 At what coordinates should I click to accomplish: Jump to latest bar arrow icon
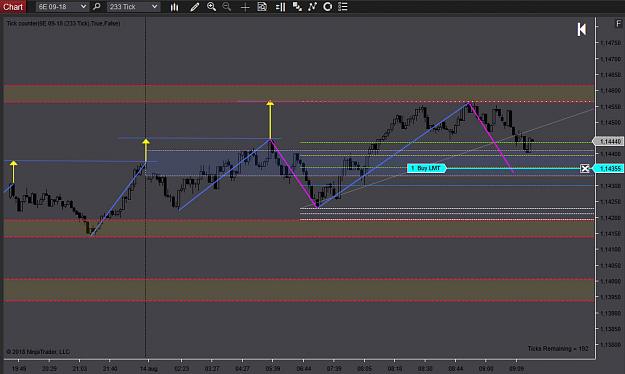click(x=582, y=29)
